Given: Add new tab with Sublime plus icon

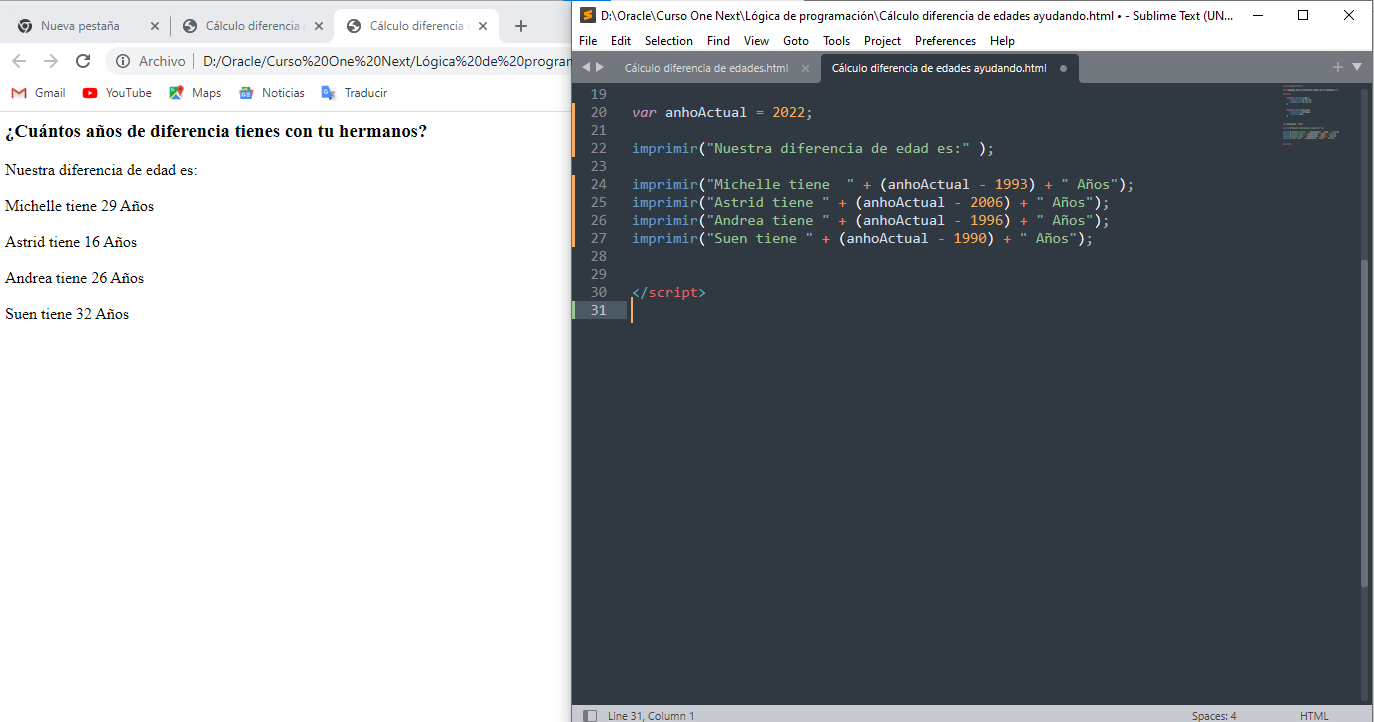Looking at the screenshot, I should tap(1338, 67).
